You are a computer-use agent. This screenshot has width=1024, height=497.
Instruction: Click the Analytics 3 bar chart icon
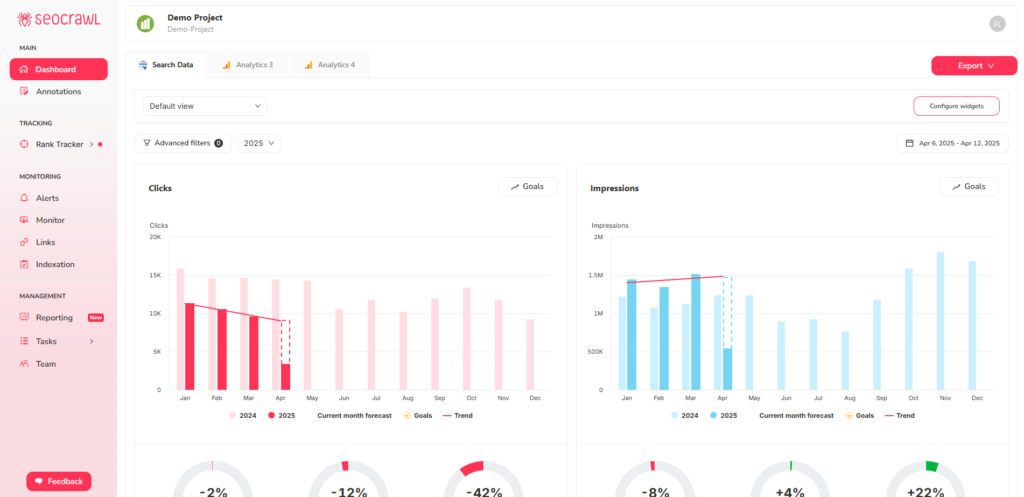pos(227,65)
